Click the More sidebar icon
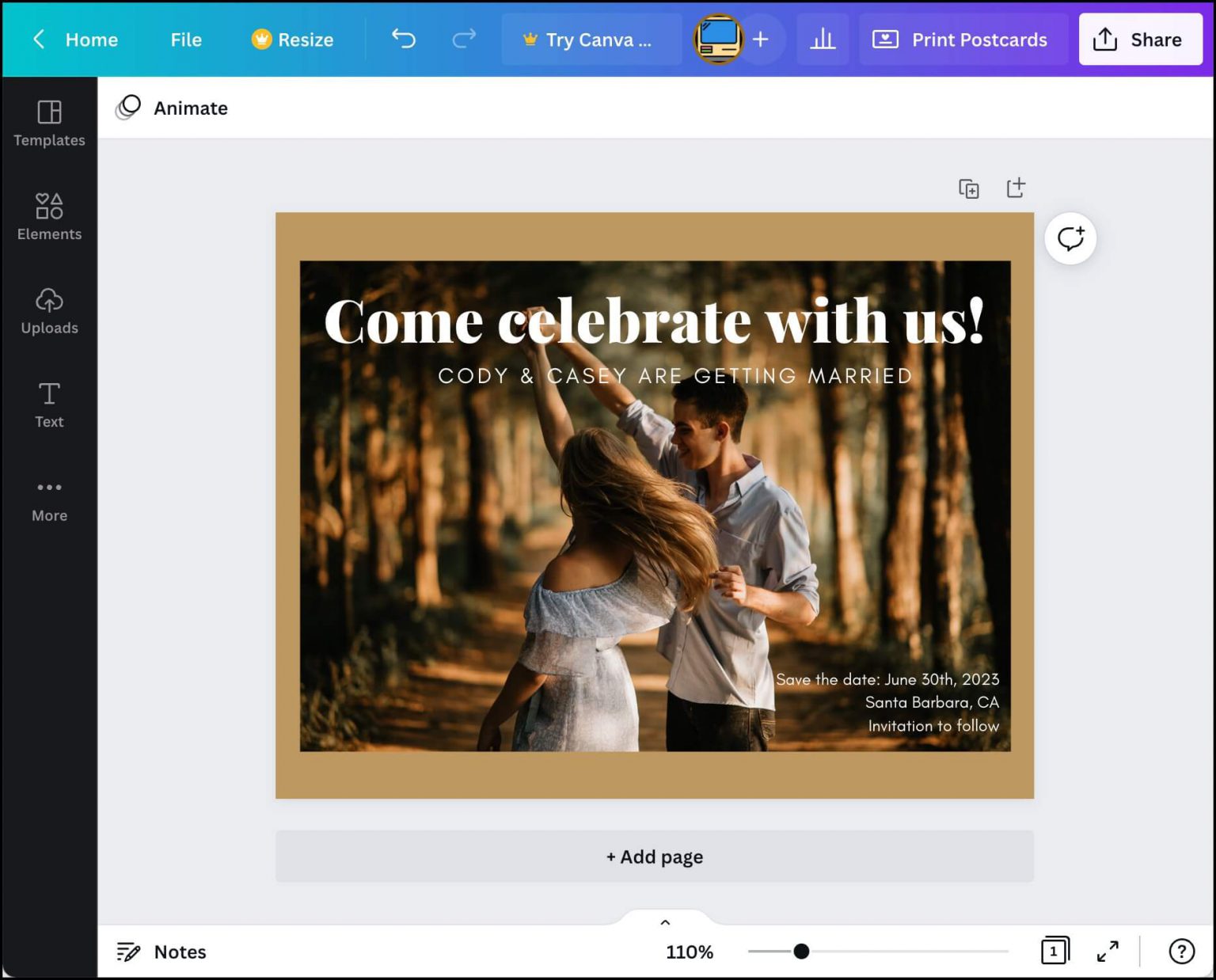 pos(49,499)
